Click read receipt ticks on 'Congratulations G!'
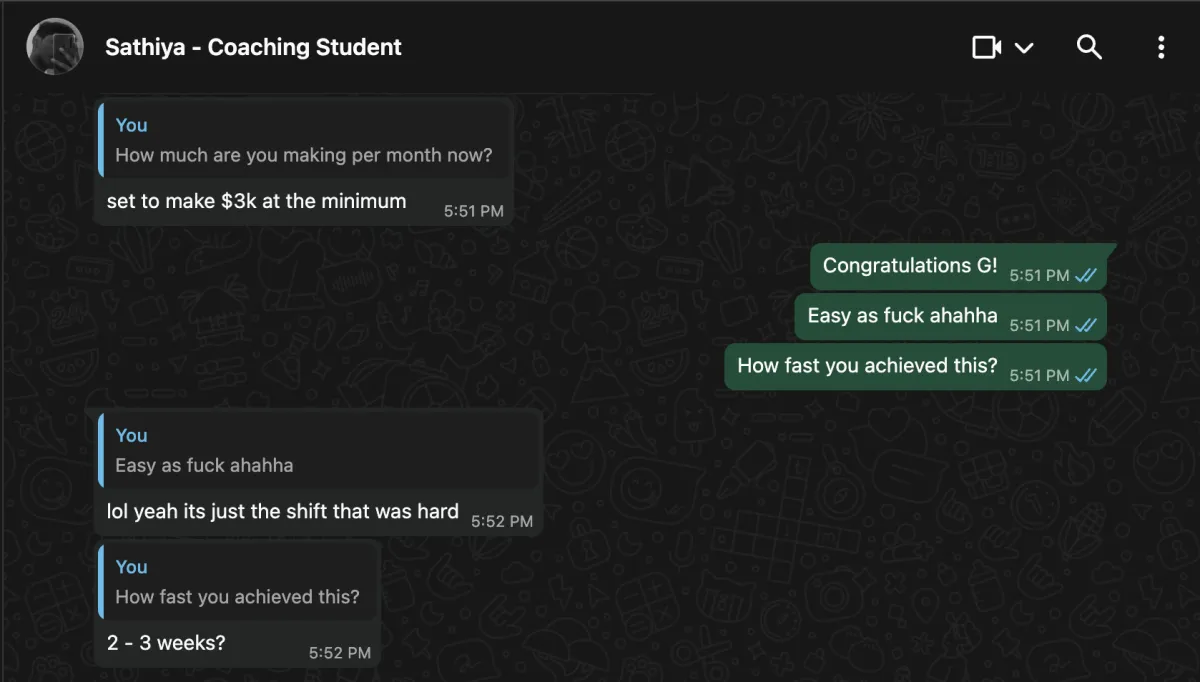Image resolution: width=1200 pixels, height=682 pixels. pyautogui.click(x=1086, y=275)
